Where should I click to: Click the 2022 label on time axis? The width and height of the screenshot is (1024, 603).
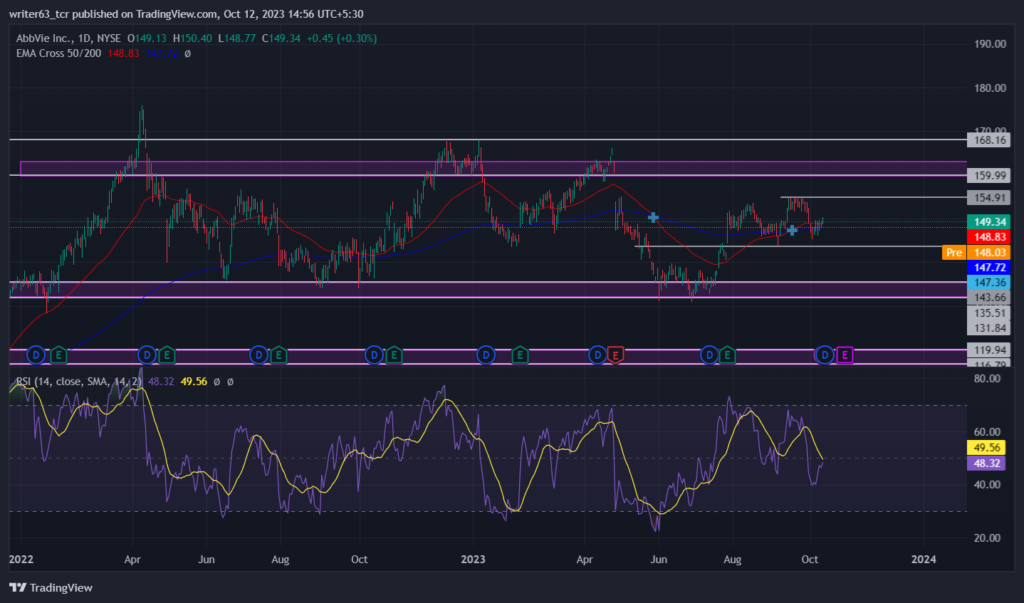[21, 560]
